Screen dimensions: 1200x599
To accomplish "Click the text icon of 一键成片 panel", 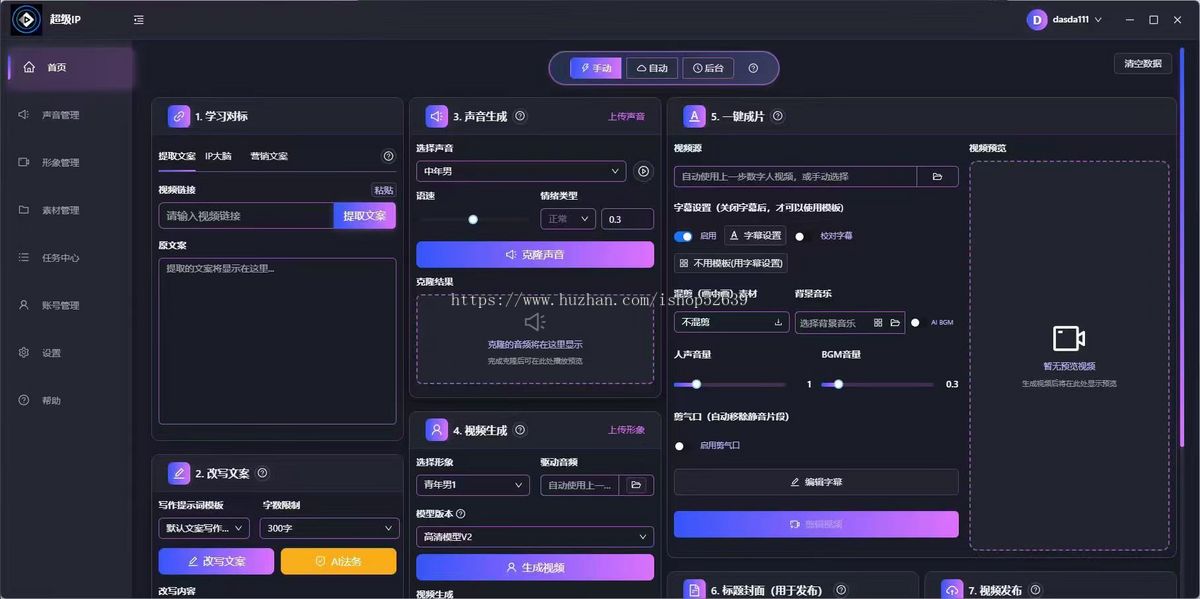I will tap(695, 116).
